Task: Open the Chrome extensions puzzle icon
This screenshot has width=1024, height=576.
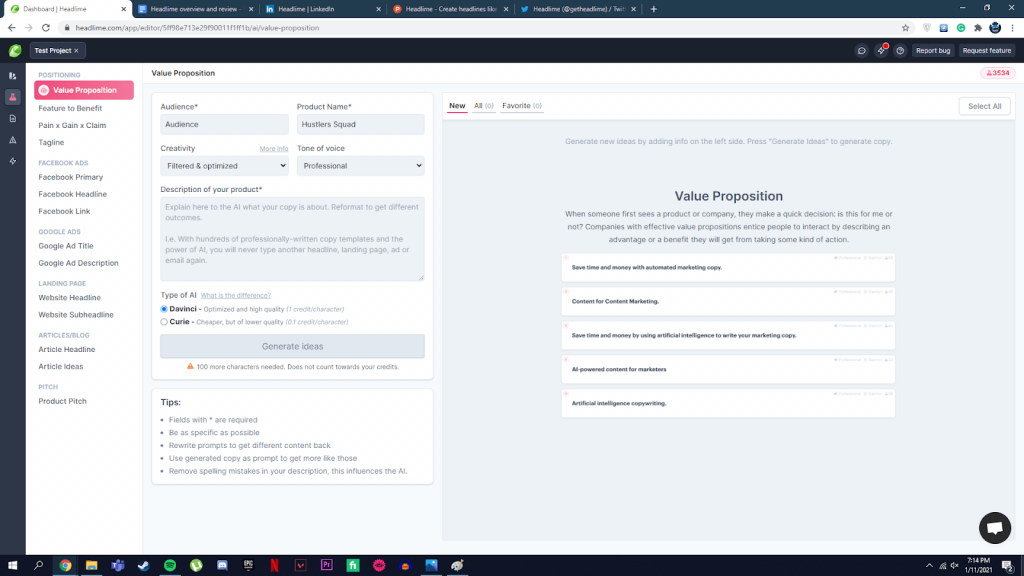Action: [978, 28]
